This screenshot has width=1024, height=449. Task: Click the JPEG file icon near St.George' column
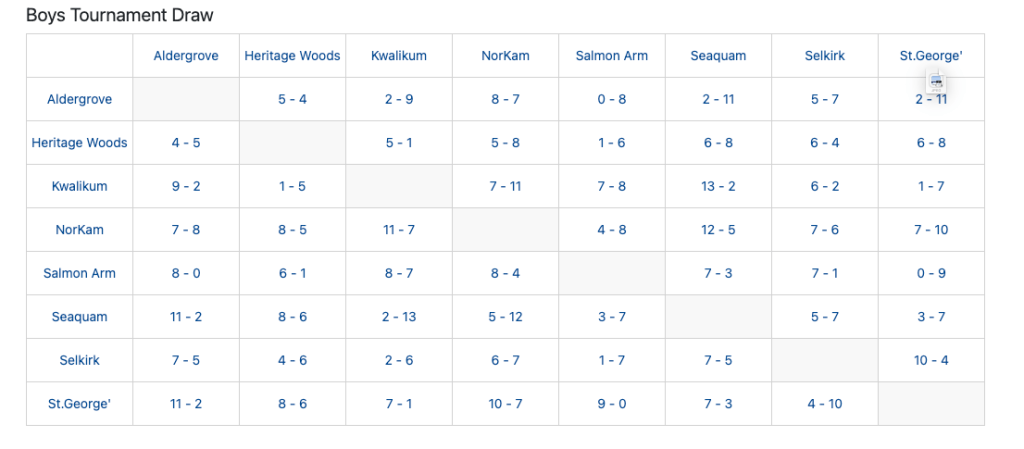pos(936,82)
